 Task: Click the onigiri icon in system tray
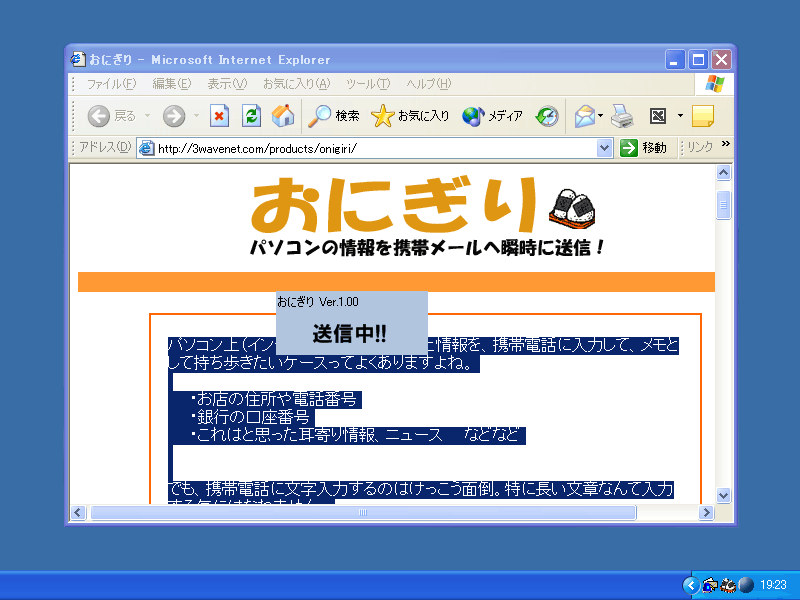coord(728,585)
